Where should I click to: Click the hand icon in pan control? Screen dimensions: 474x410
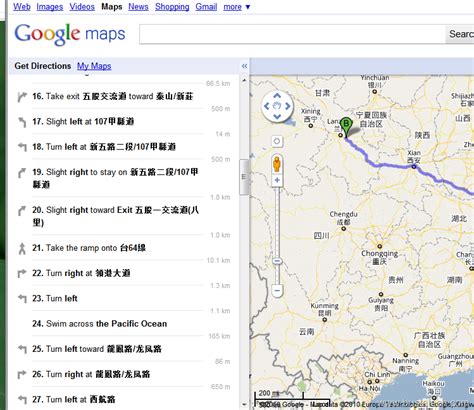pos(277,106)
